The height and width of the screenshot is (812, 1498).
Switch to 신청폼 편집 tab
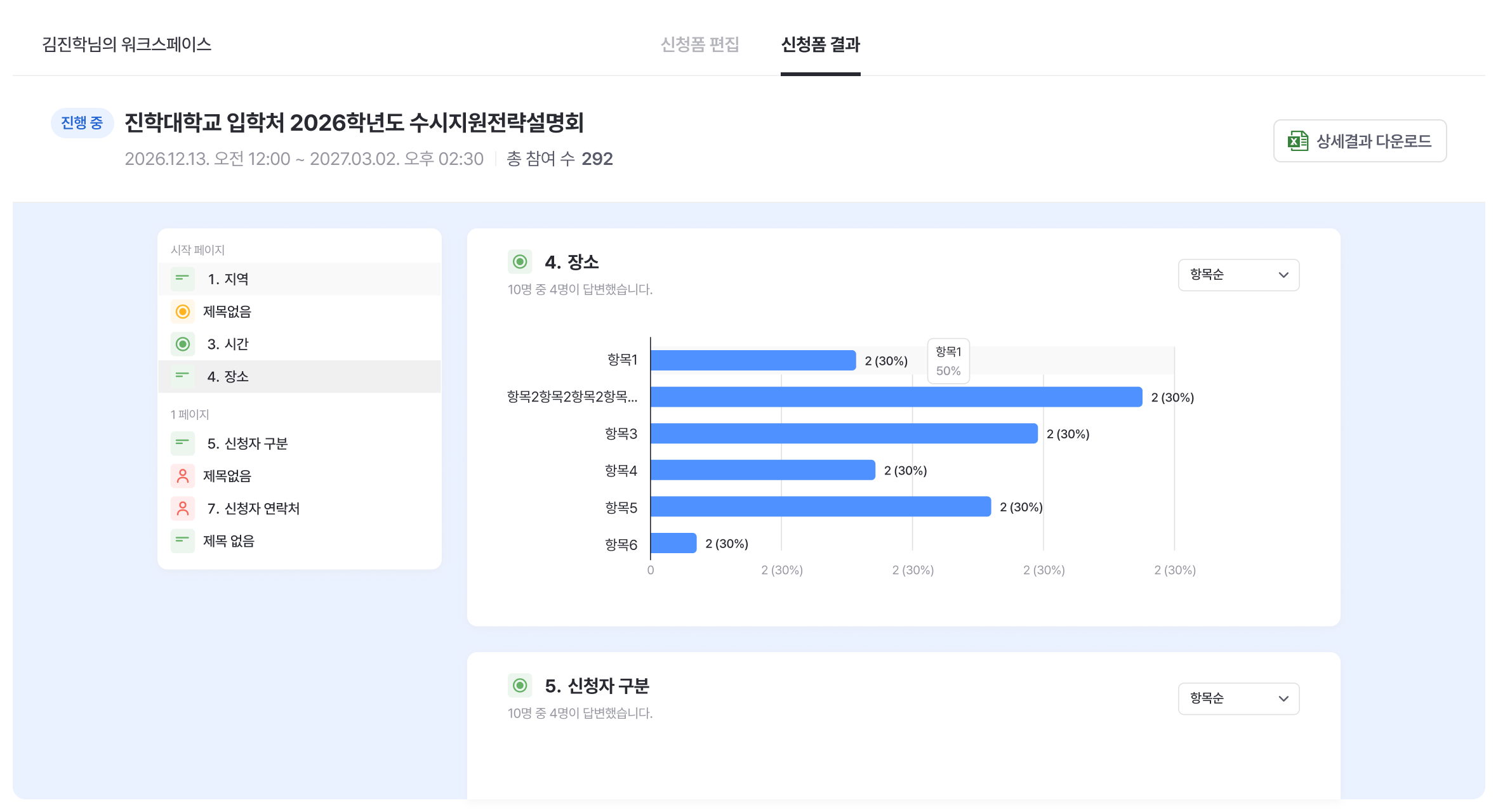click(699, 44)
